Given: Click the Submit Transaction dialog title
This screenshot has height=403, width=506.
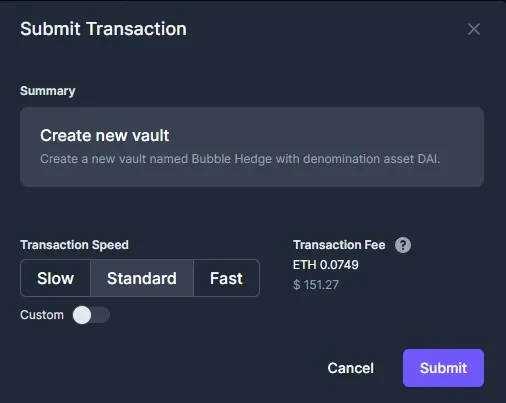Looking at the screenshot, I should coord(103,29).
